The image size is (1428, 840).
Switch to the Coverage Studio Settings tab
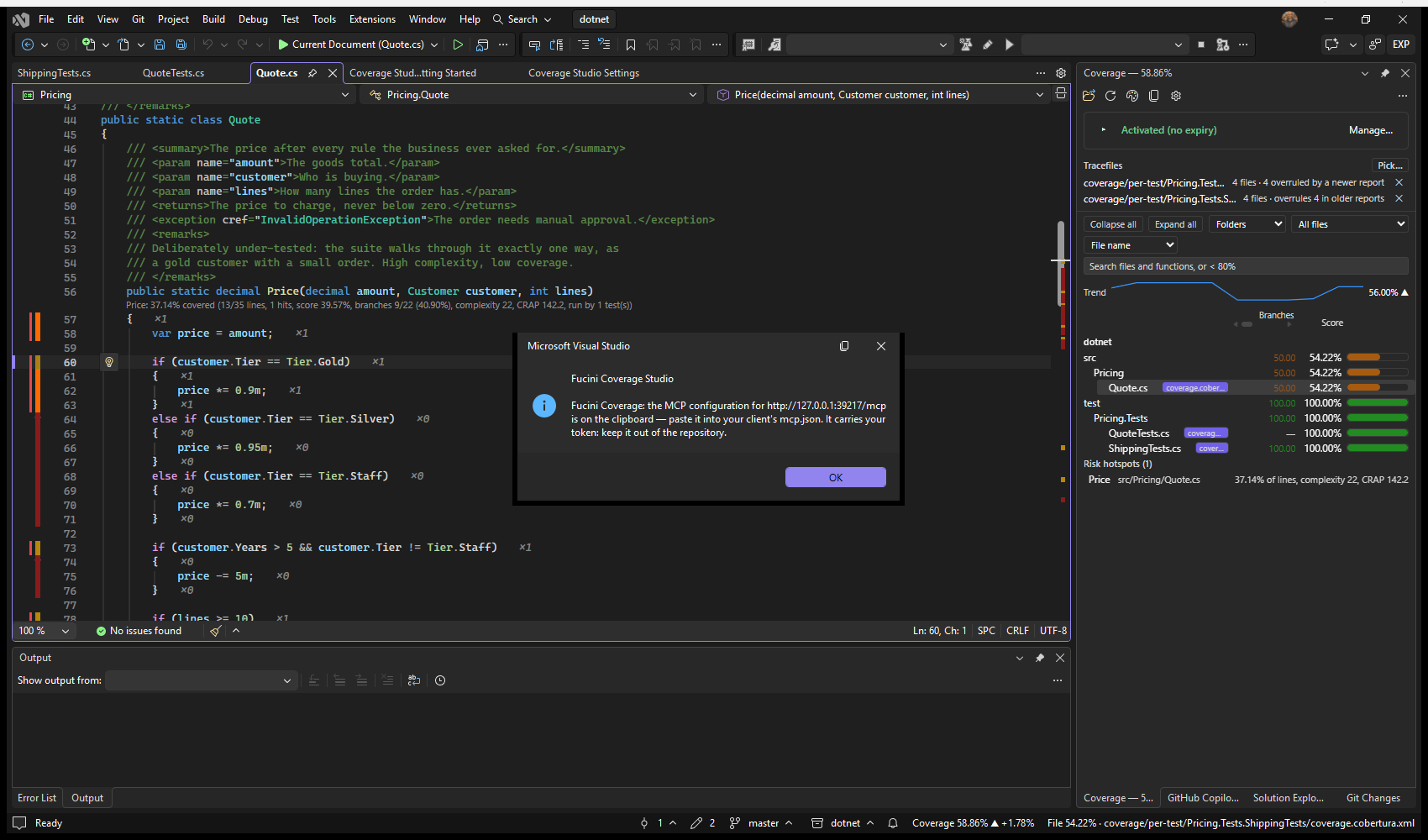pyautogui.click(x=584, y=73)
